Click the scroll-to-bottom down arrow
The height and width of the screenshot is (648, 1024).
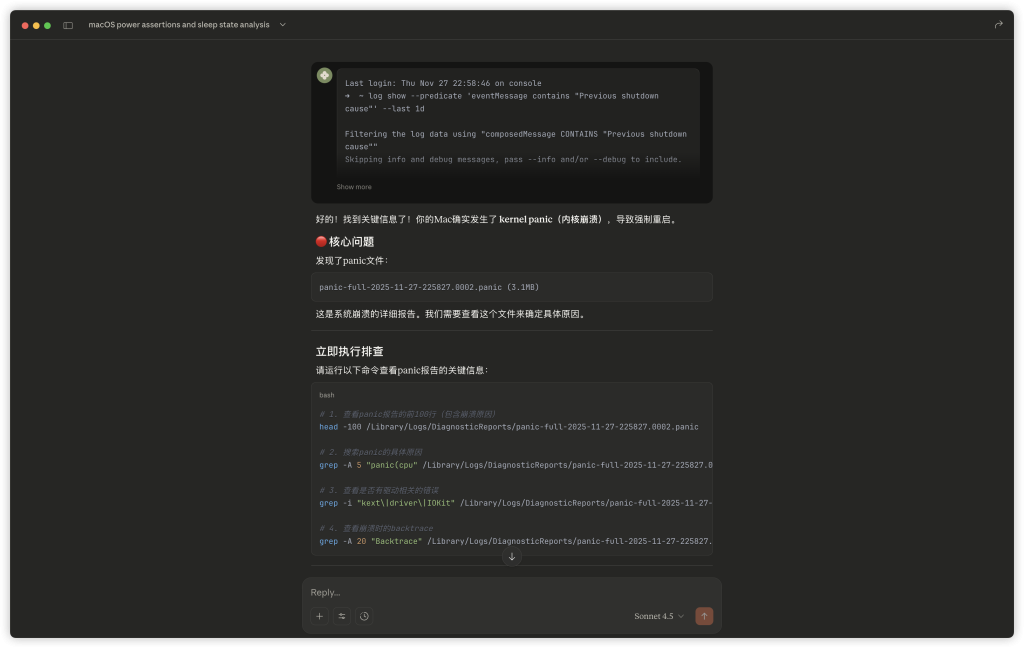pos(512,557)
